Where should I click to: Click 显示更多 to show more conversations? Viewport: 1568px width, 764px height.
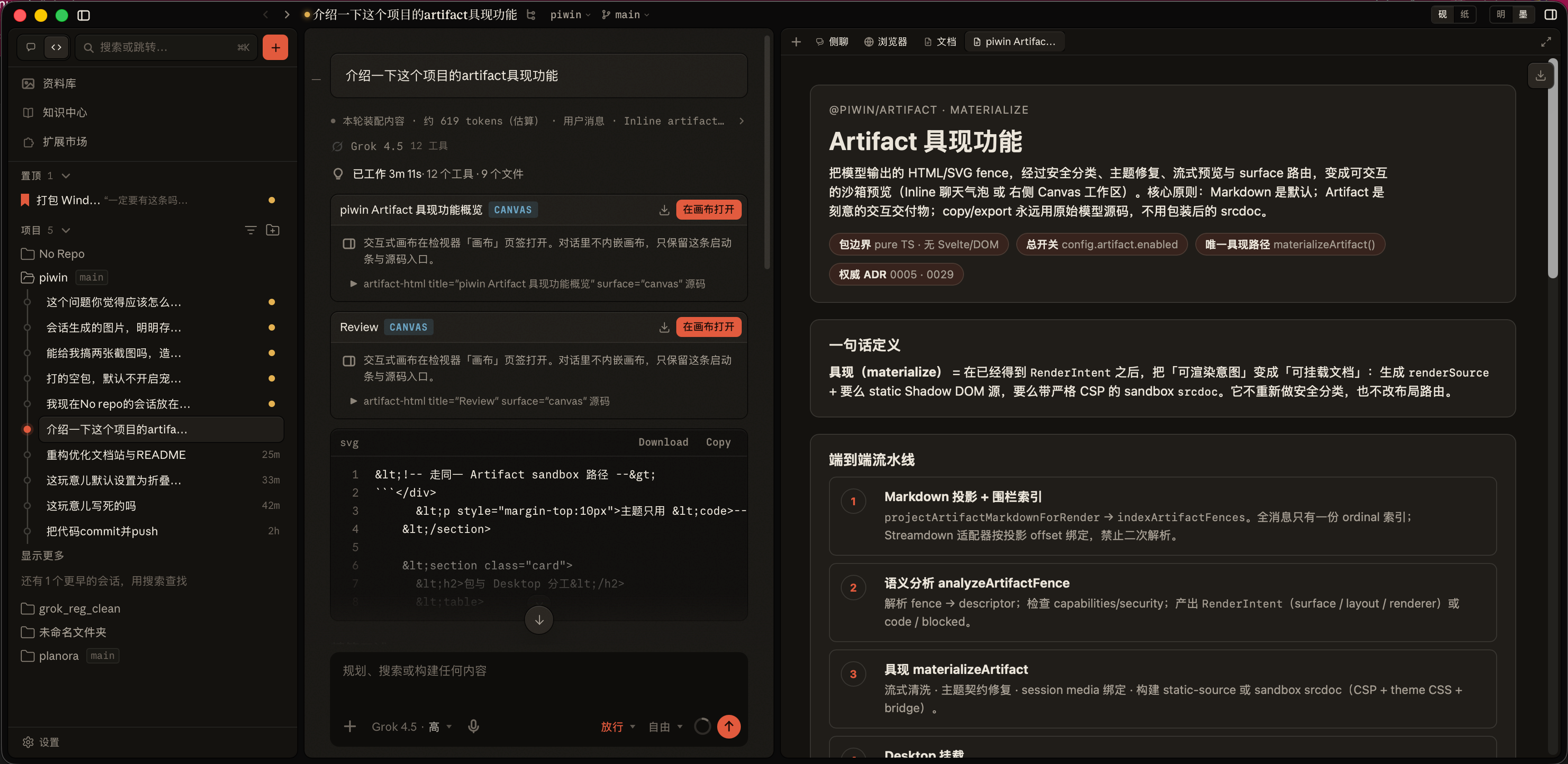[x=43, y=556]
